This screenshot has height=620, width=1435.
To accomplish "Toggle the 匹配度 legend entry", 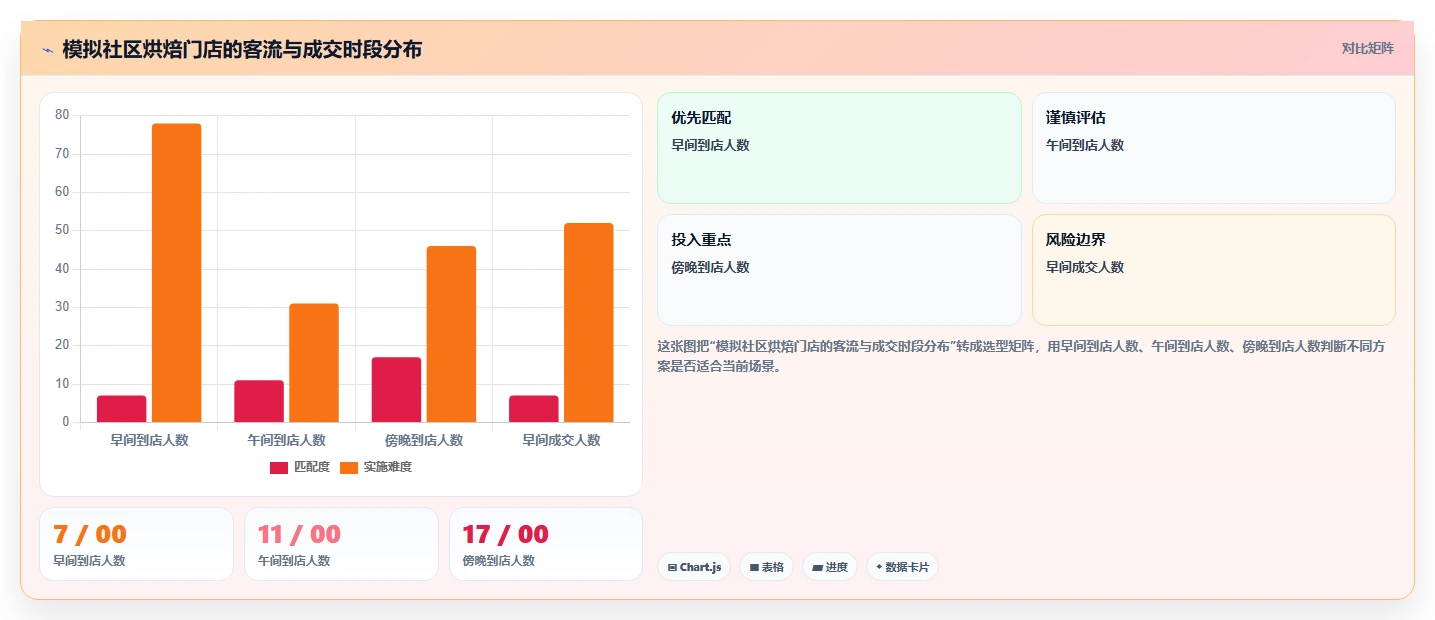I will 300,467.
